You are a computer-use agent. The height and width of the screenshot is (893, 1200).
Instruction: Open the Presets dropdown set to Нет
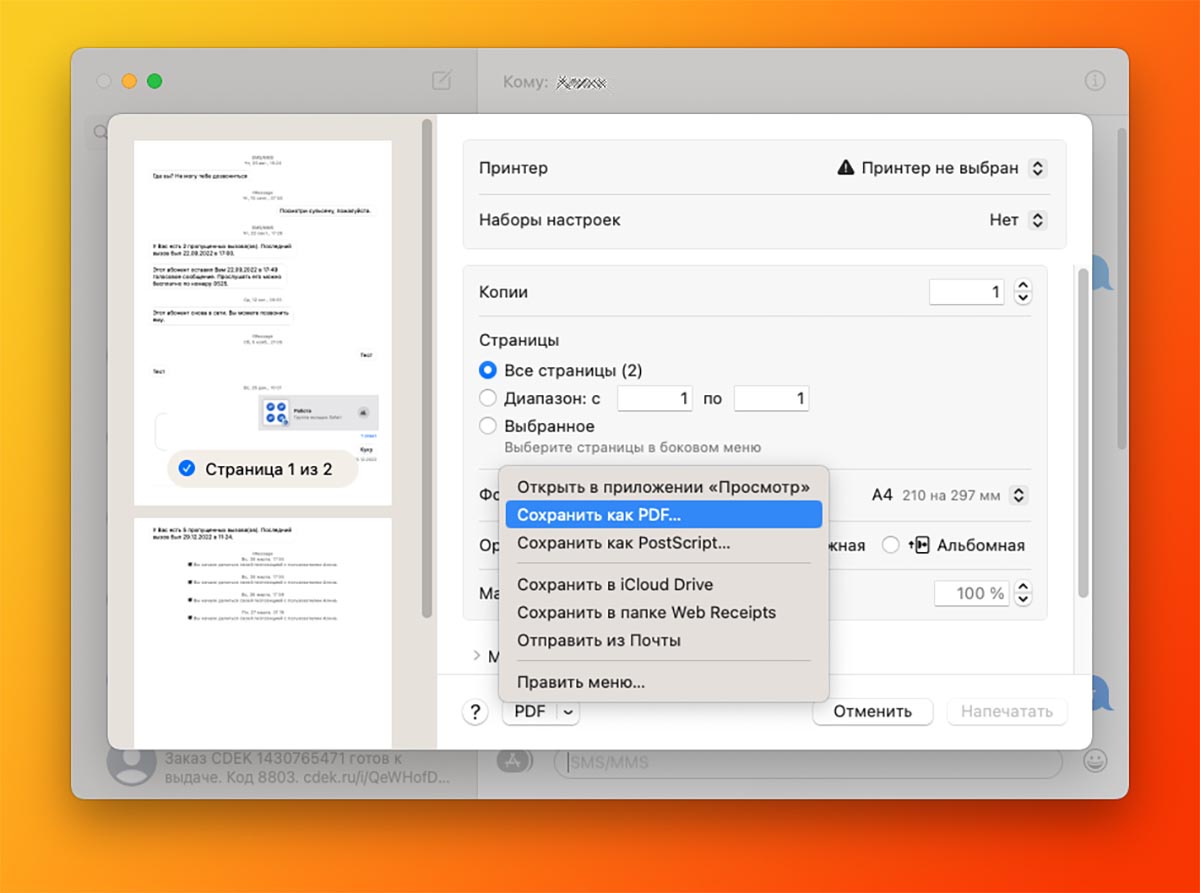tap(1038, 220)
